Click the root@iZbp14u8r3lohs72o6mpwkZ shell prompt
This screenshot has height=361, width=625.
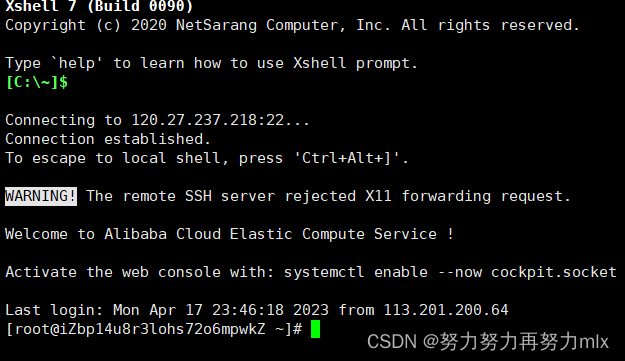pyautogui.click(x=154, y=329)
